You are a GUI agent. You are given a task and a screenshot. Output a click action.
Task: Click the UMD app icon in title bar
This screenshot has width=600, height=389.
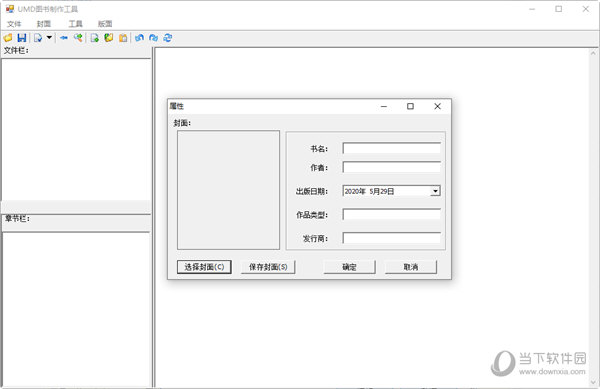pyautogui.click(x=10, y=8)
